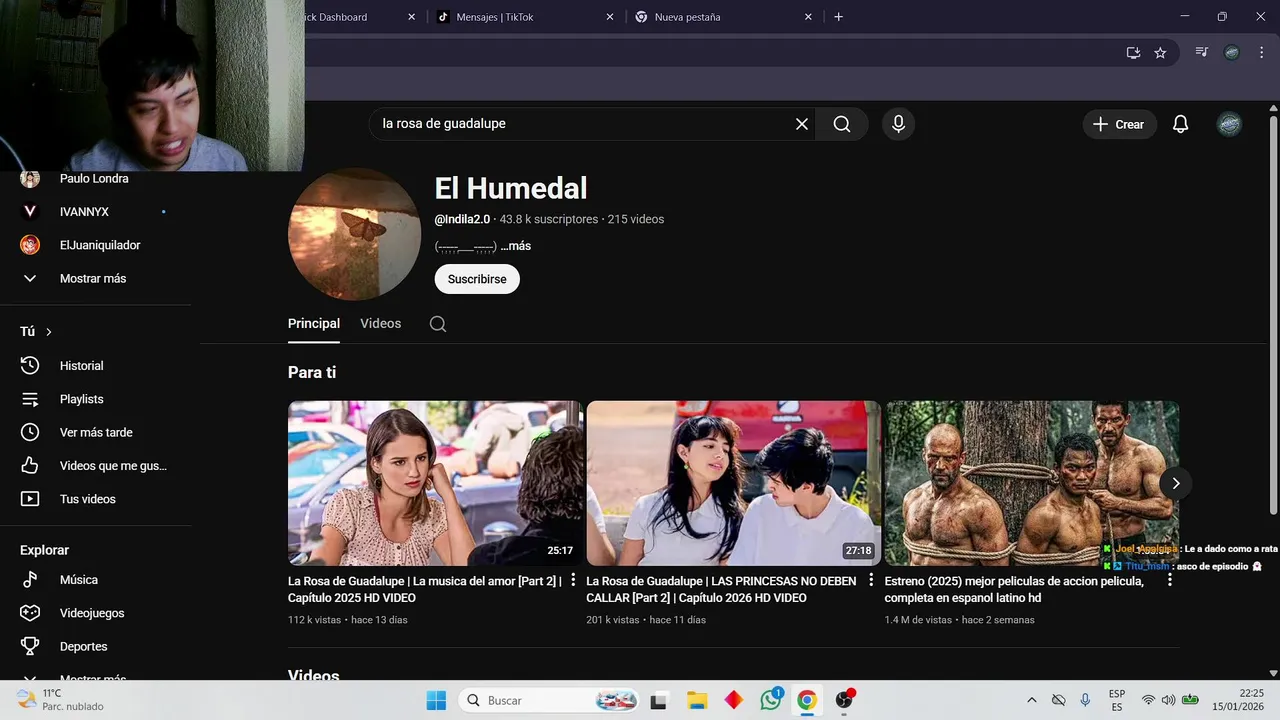Viewport: 1280px width, 720px height.
Task: Expand the Tú section chevron
Action: [48, 332]
